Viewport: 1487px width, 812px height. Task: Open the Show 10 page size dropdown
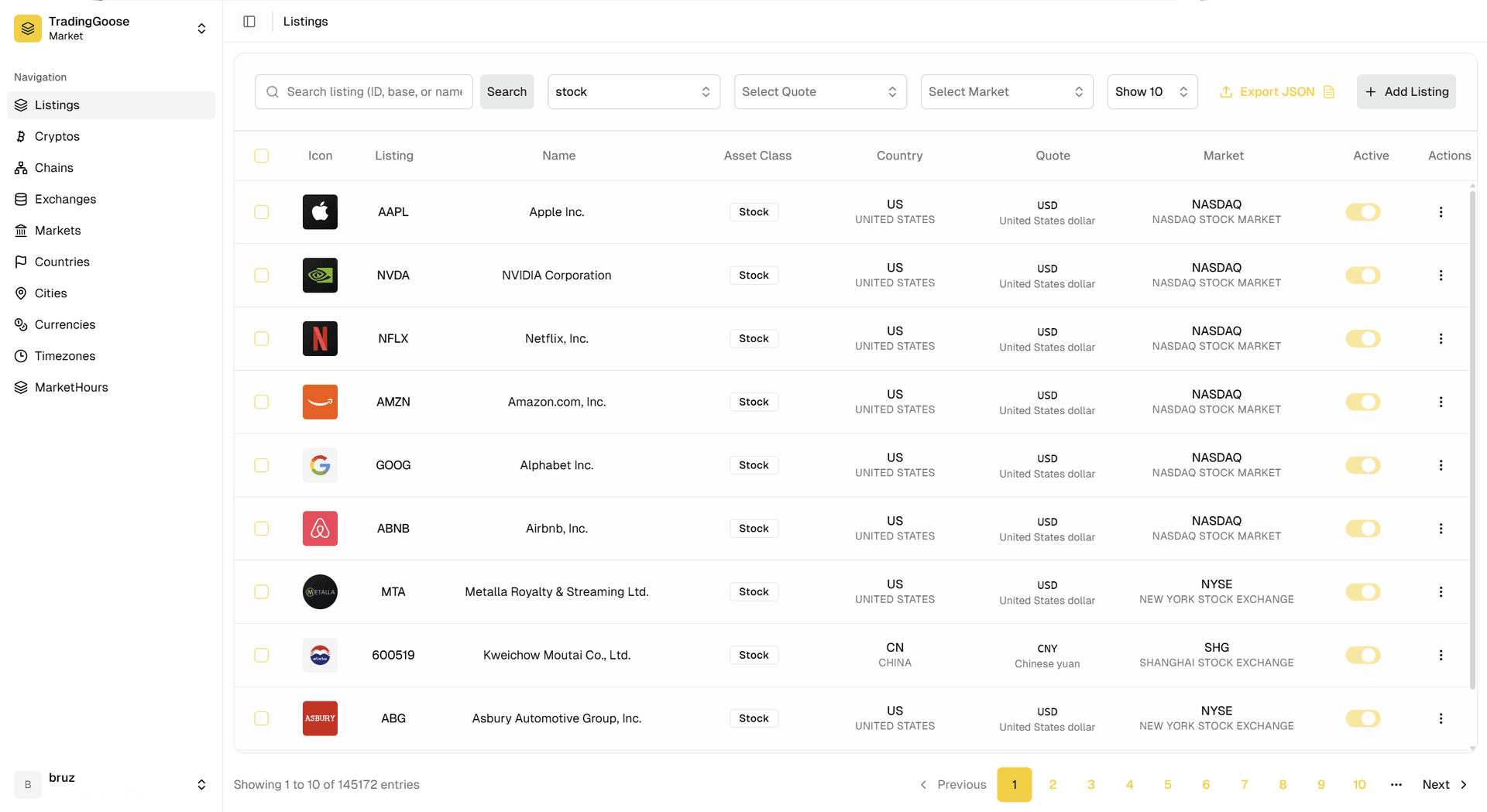point(1152,92)
